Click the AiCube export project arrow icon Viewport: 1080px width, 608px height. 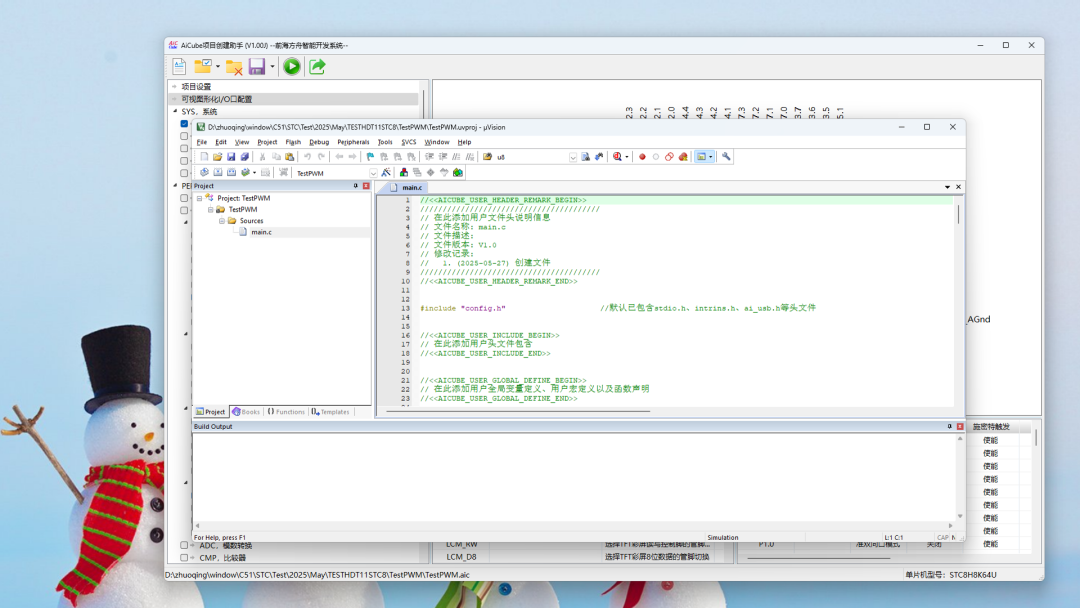click(x=317, y=67)
